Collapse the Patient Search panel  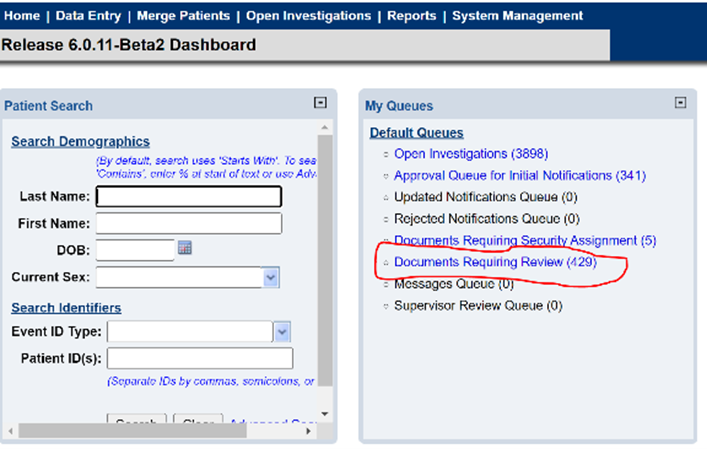319,103
